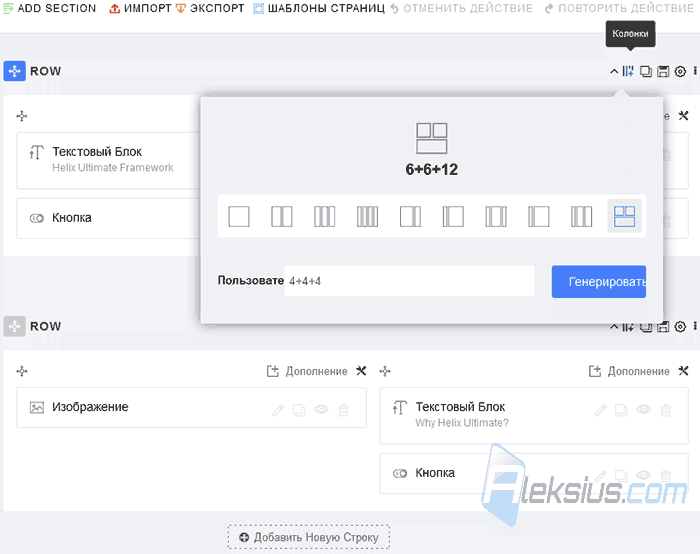This screenshot has height=554, width=700.
Task: Select four equal columns layout
Action: coord(367,217)
